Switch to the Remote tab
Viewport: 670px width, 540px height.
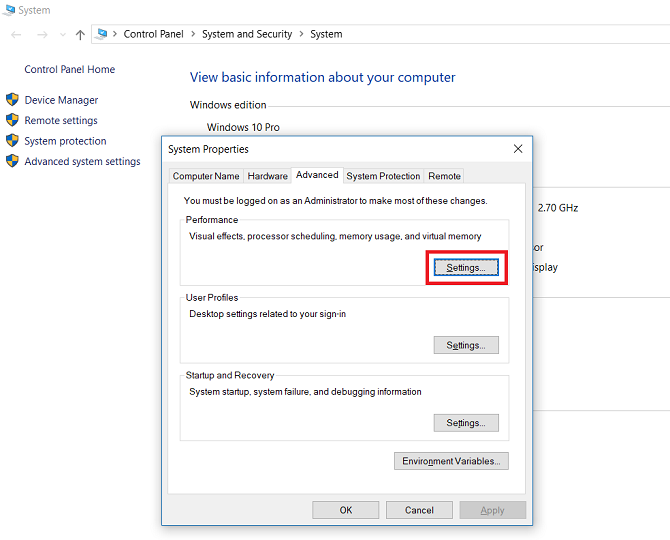(444, 176)
